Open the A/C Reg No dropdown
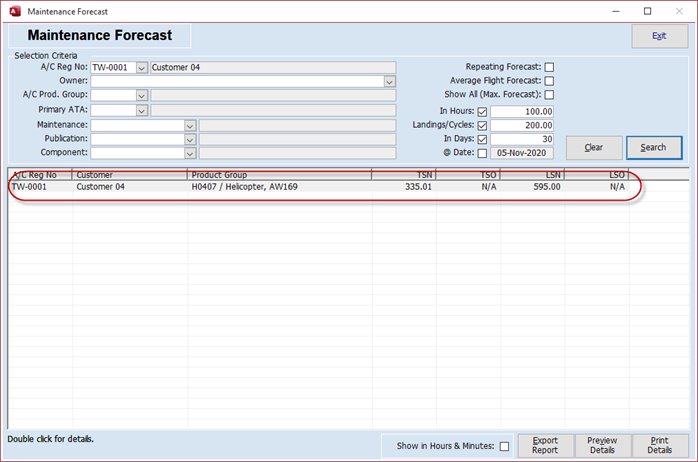698x462 pixels. (x=141, y=68)
